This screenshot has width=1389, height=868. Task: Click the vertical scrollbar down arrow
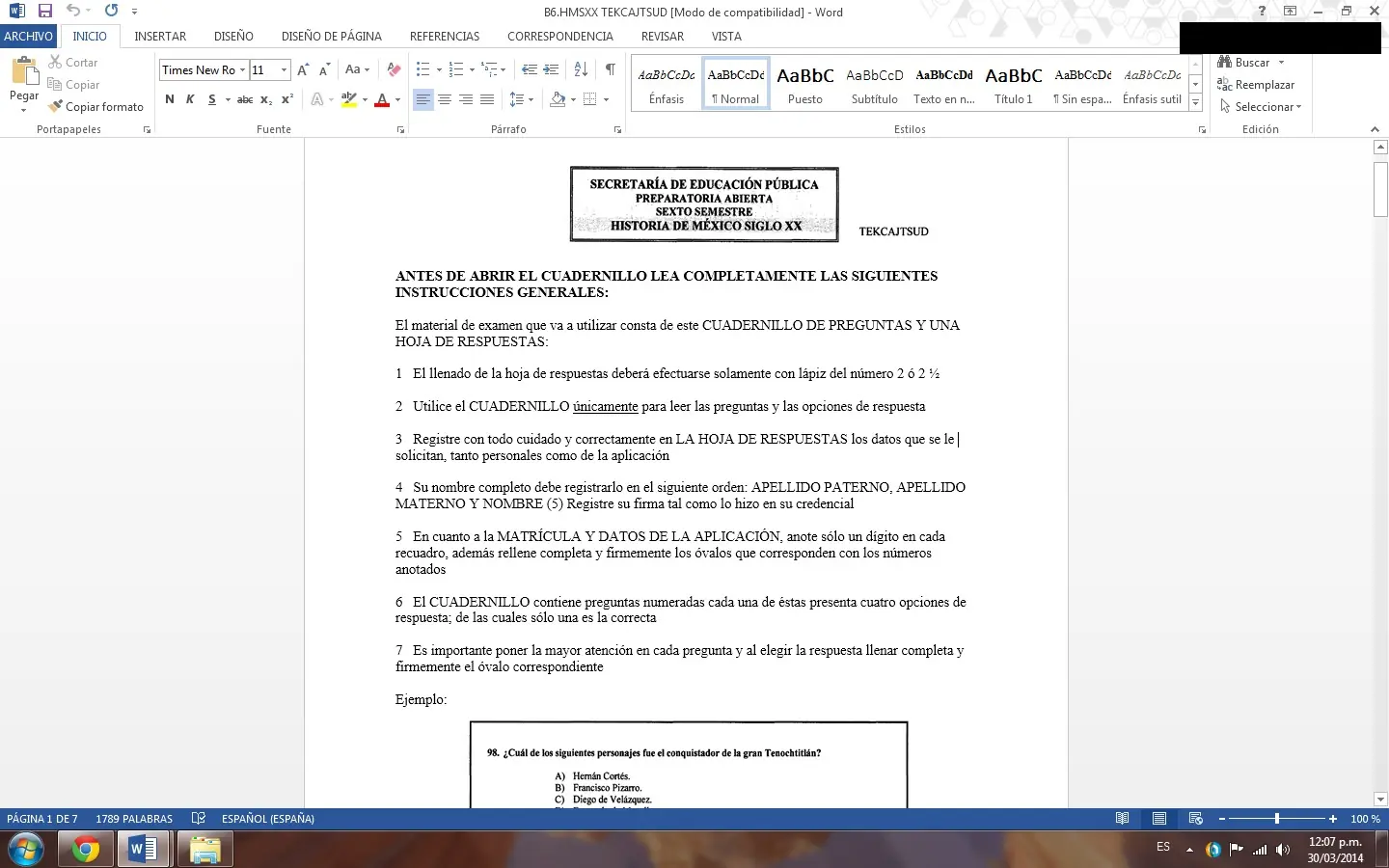pos(1380,799)
